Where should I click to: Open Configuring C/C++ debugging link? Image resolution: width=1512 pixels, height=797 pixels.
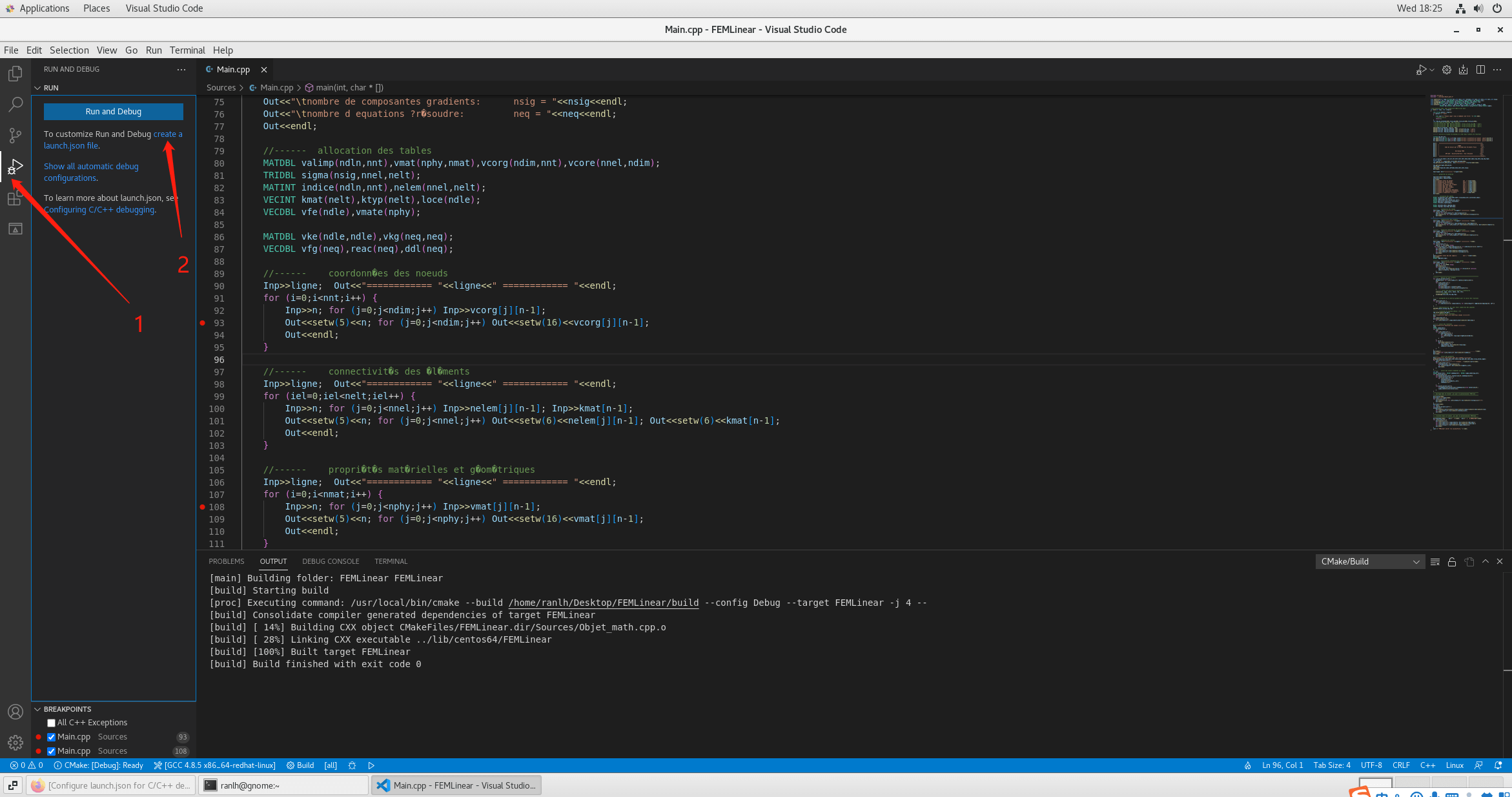click(100, 210)
